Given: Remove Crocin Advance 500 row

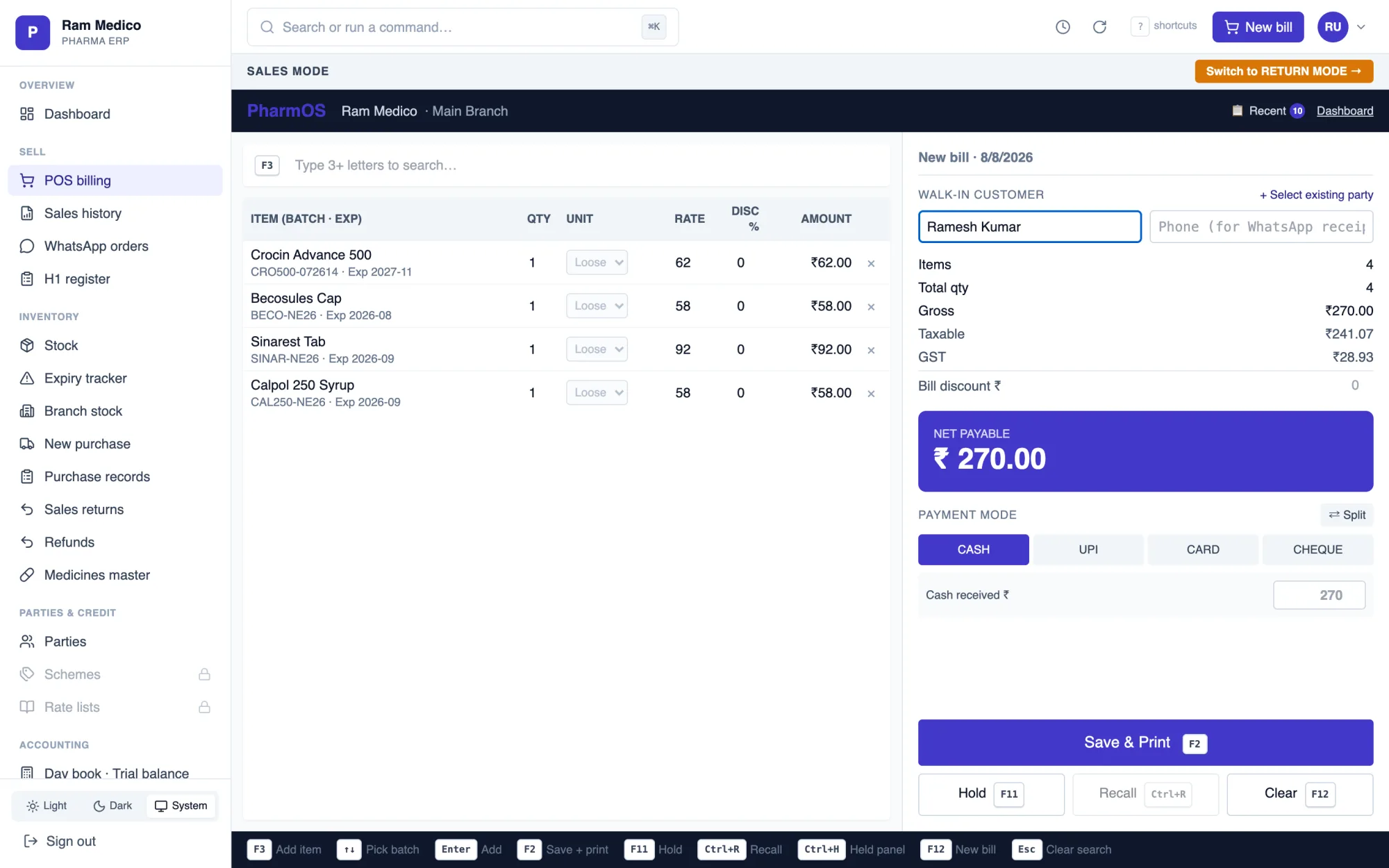Looking at the screenshot, I should point(871,263).
